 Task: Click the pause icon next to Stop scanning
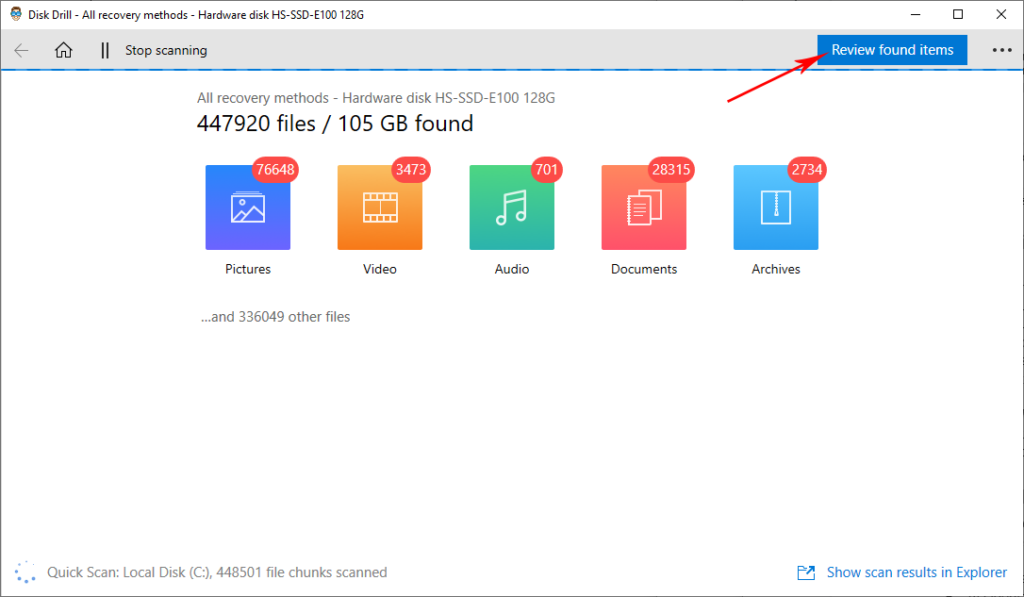[104, 50]
